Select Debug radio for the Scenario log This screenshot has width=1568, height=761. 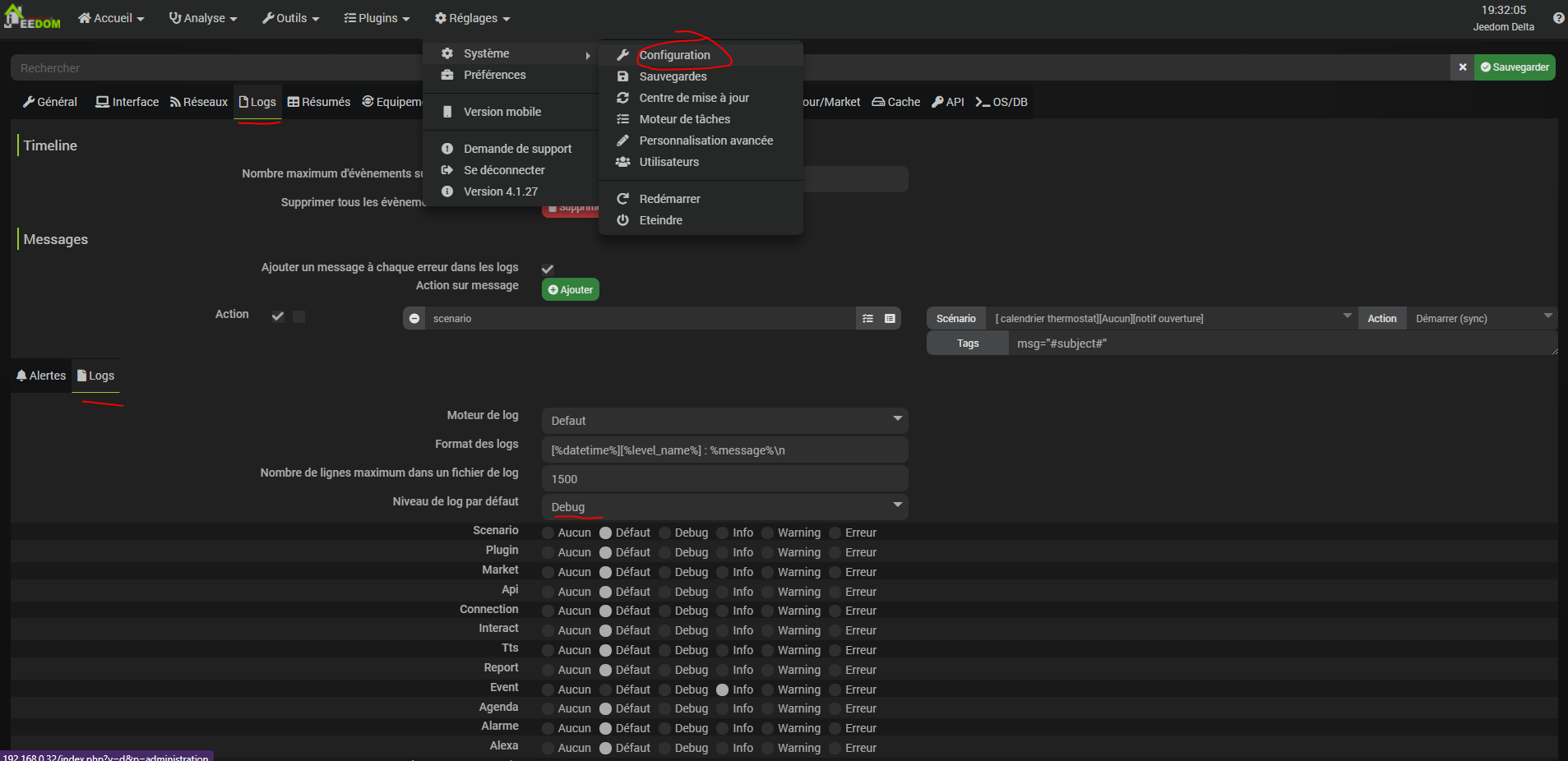tap(665, 533)
